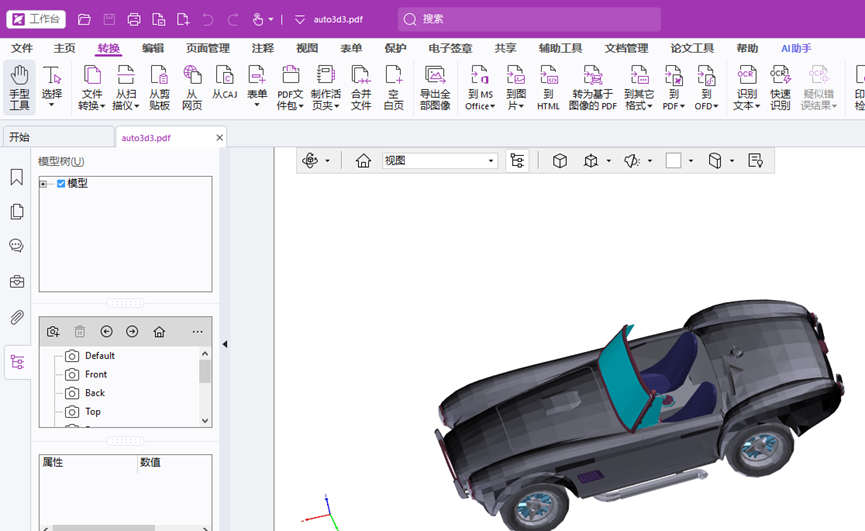Toggle the model tree button in 3D toolbar
Screen dimensions: 865x531
pyautogui.click(x=517, y=161)
